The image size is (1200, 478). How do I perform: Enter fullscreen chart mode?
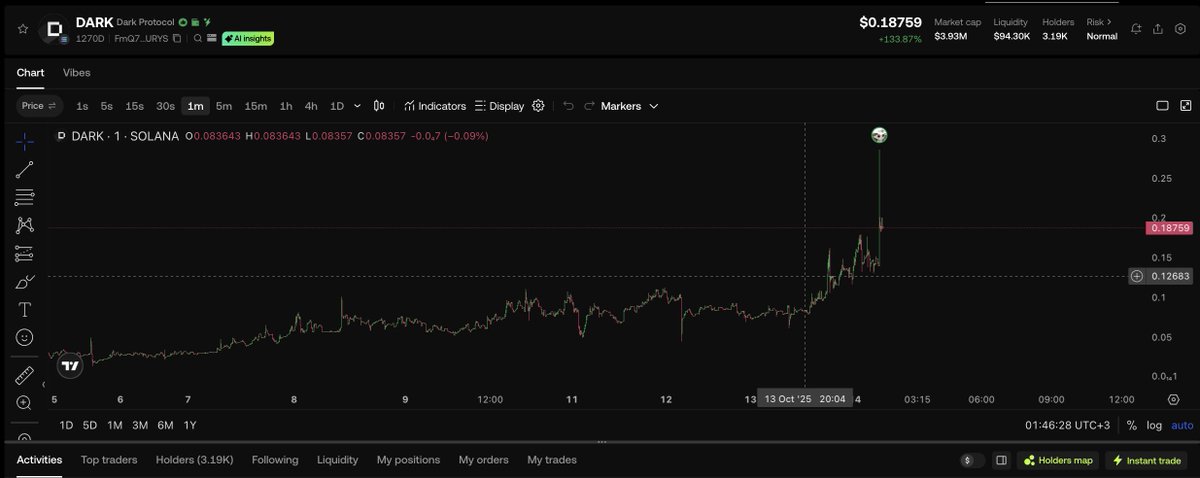(x=1186, y=106)
